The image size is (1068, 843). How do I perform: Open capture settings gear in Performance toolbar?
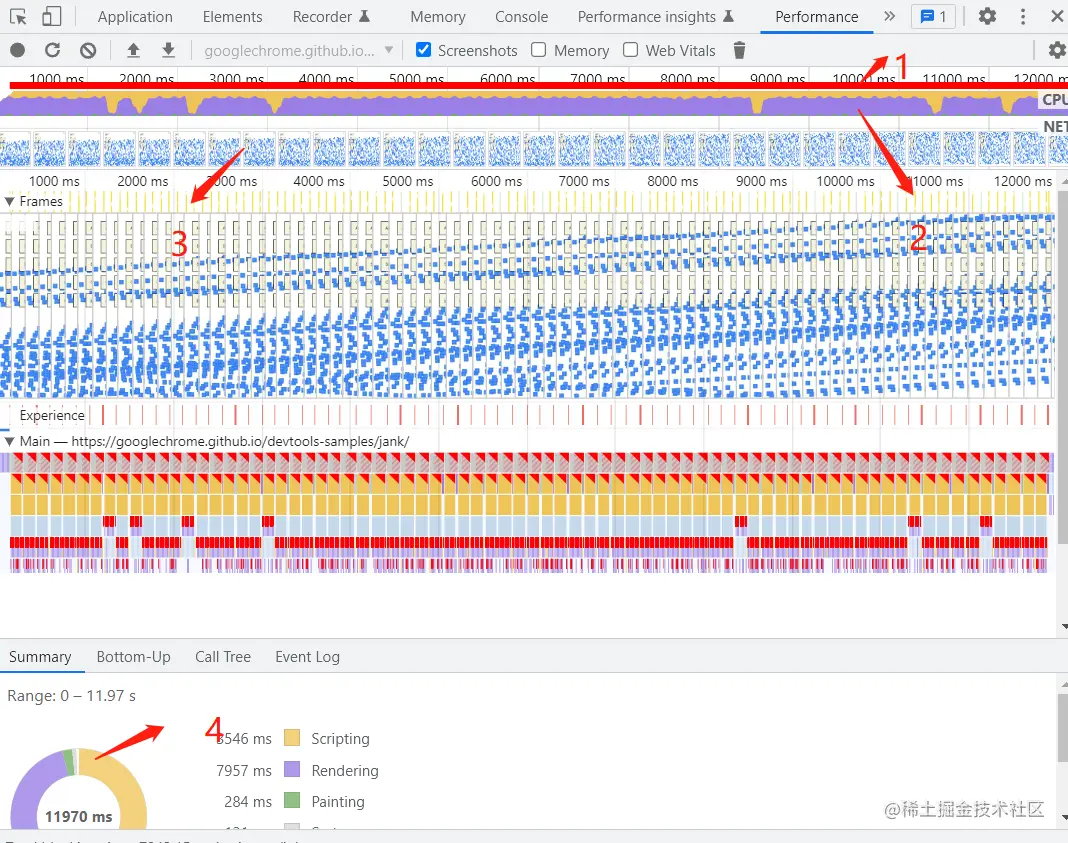click(1056, 50)
